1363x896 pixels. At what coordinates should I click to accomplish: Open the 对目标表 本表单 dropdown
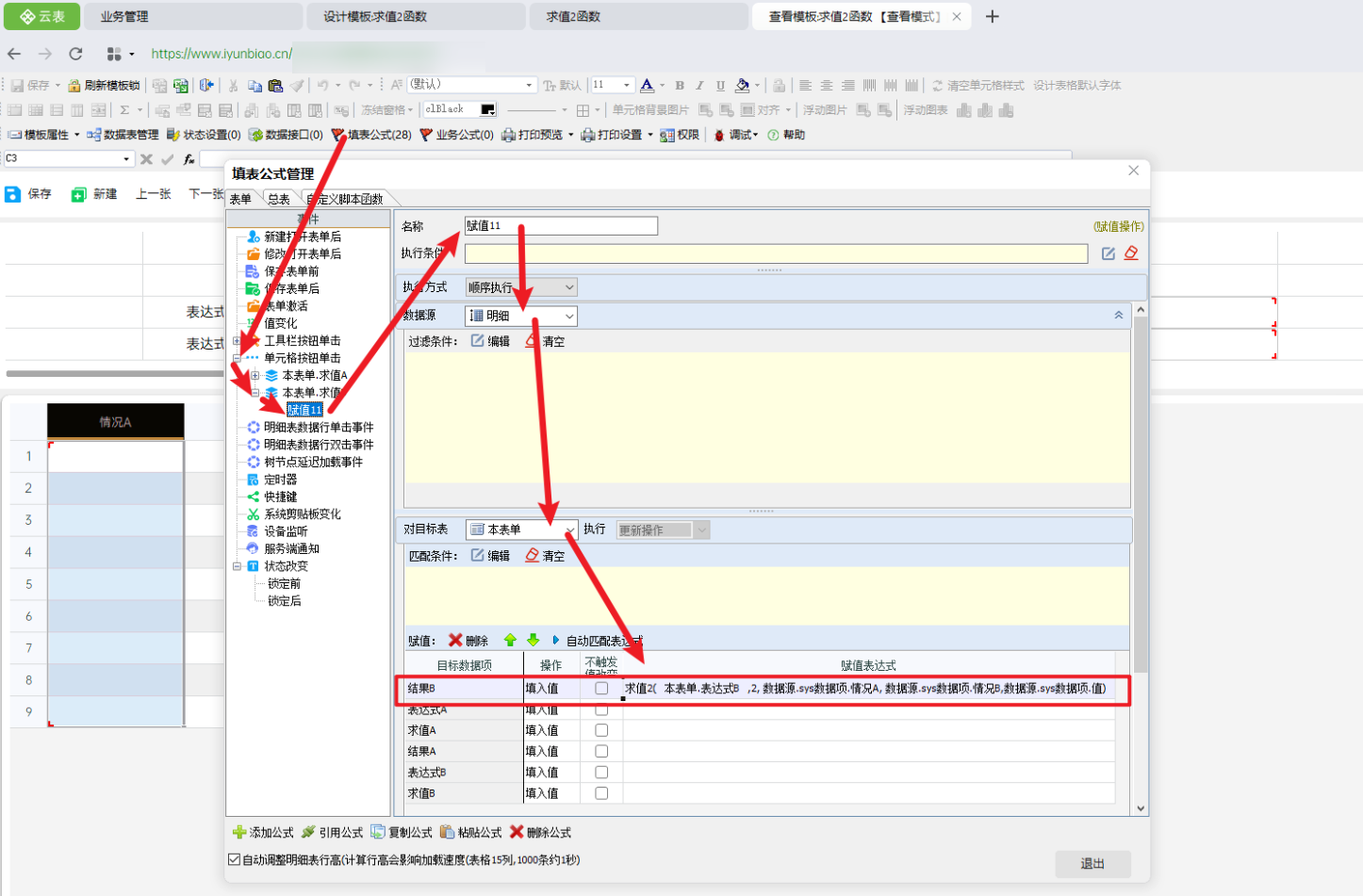pyautogui.click(x=521, y=529)
